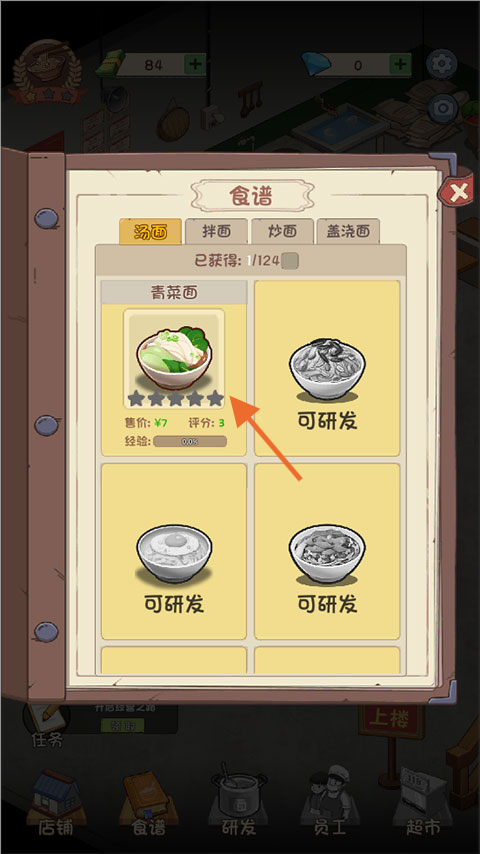The image size is (480, 854).
Task: Select the 汤面 tab
Action: click(150, 231)
